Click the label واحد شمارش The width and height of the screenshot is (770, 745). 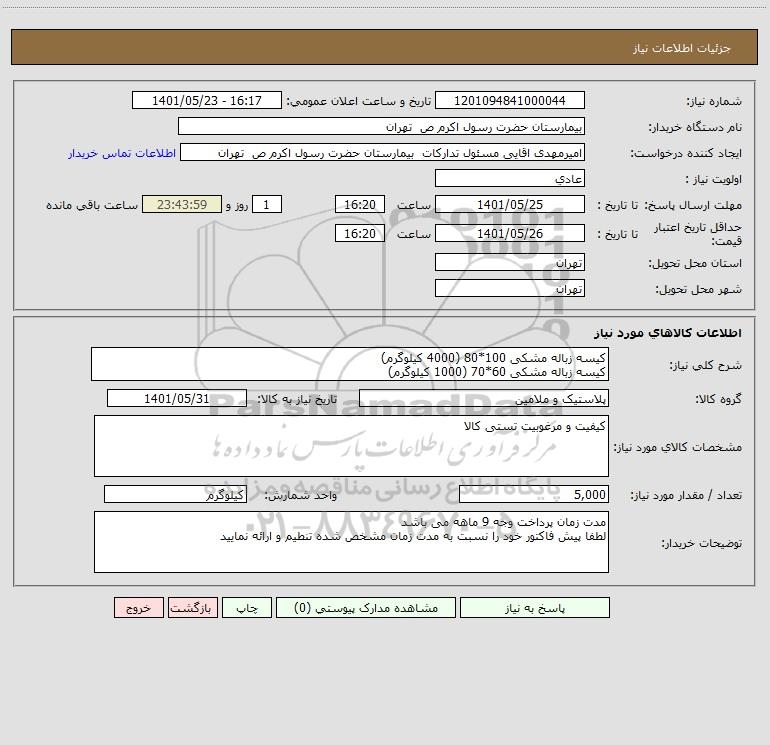301,495
